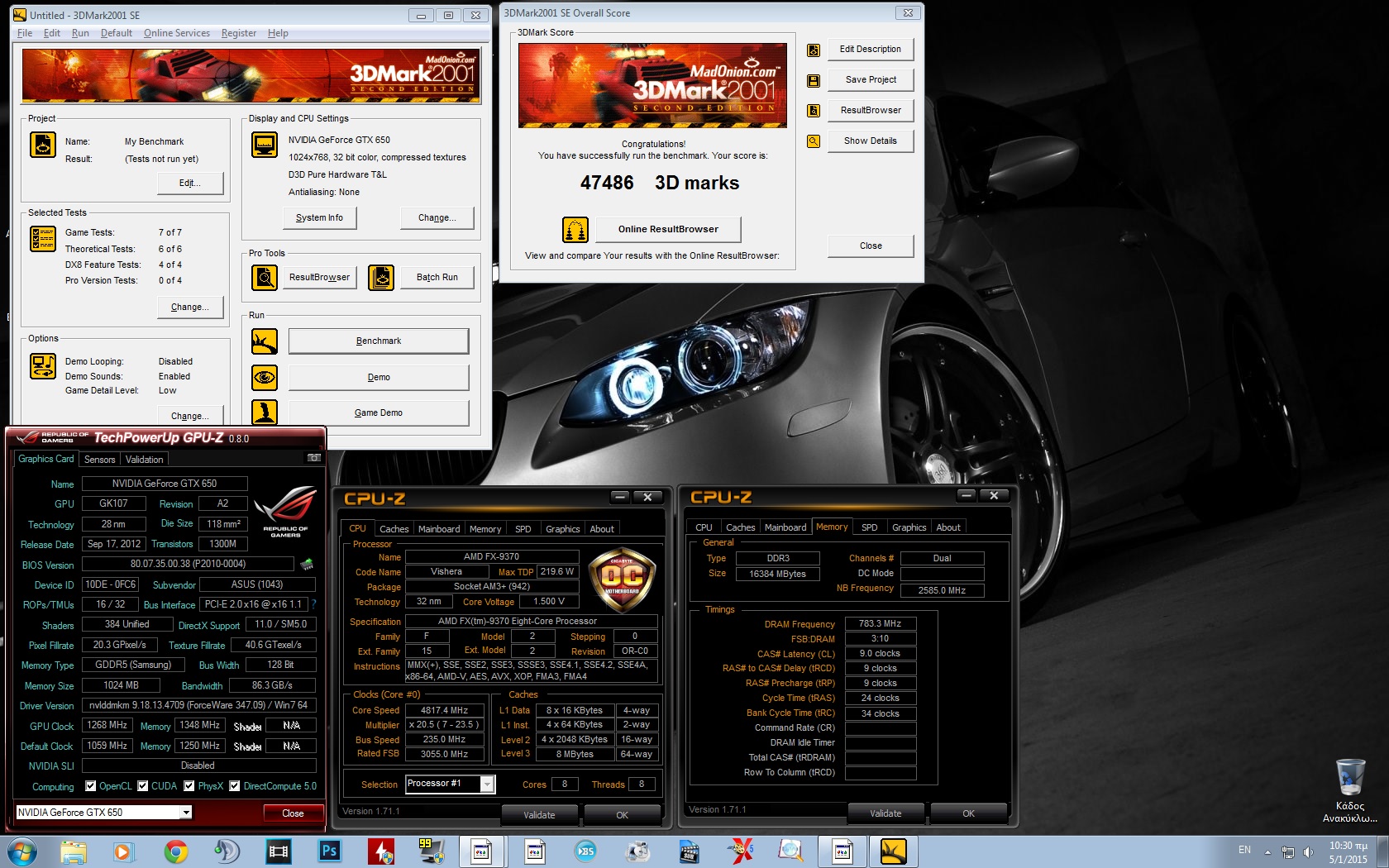This screenshot has height=868, width=1389.
Task: Show hidden system tray icons
Action: 1267,851
